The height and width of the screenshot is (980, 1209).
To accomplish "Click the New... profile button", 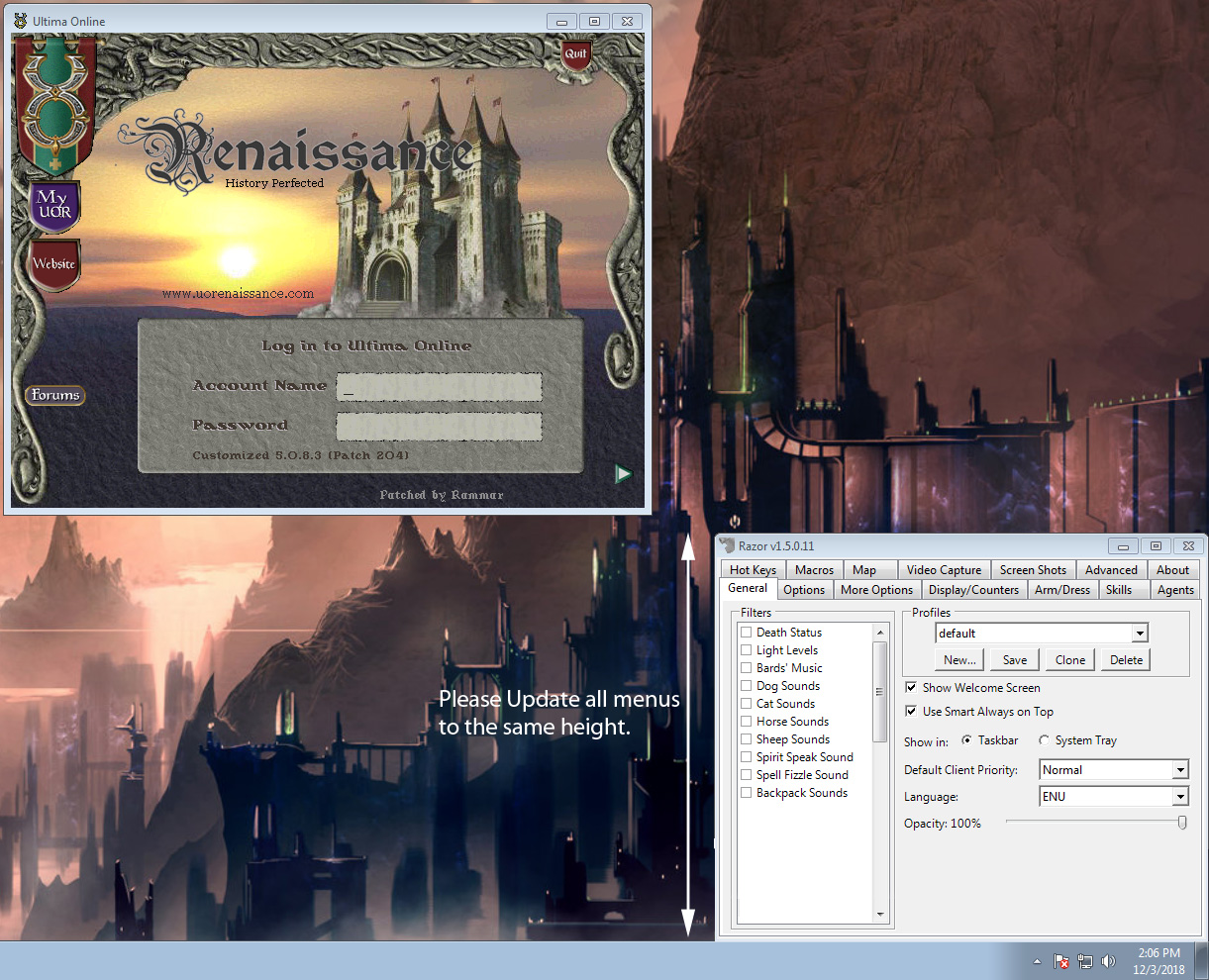I will coord(959,660).
